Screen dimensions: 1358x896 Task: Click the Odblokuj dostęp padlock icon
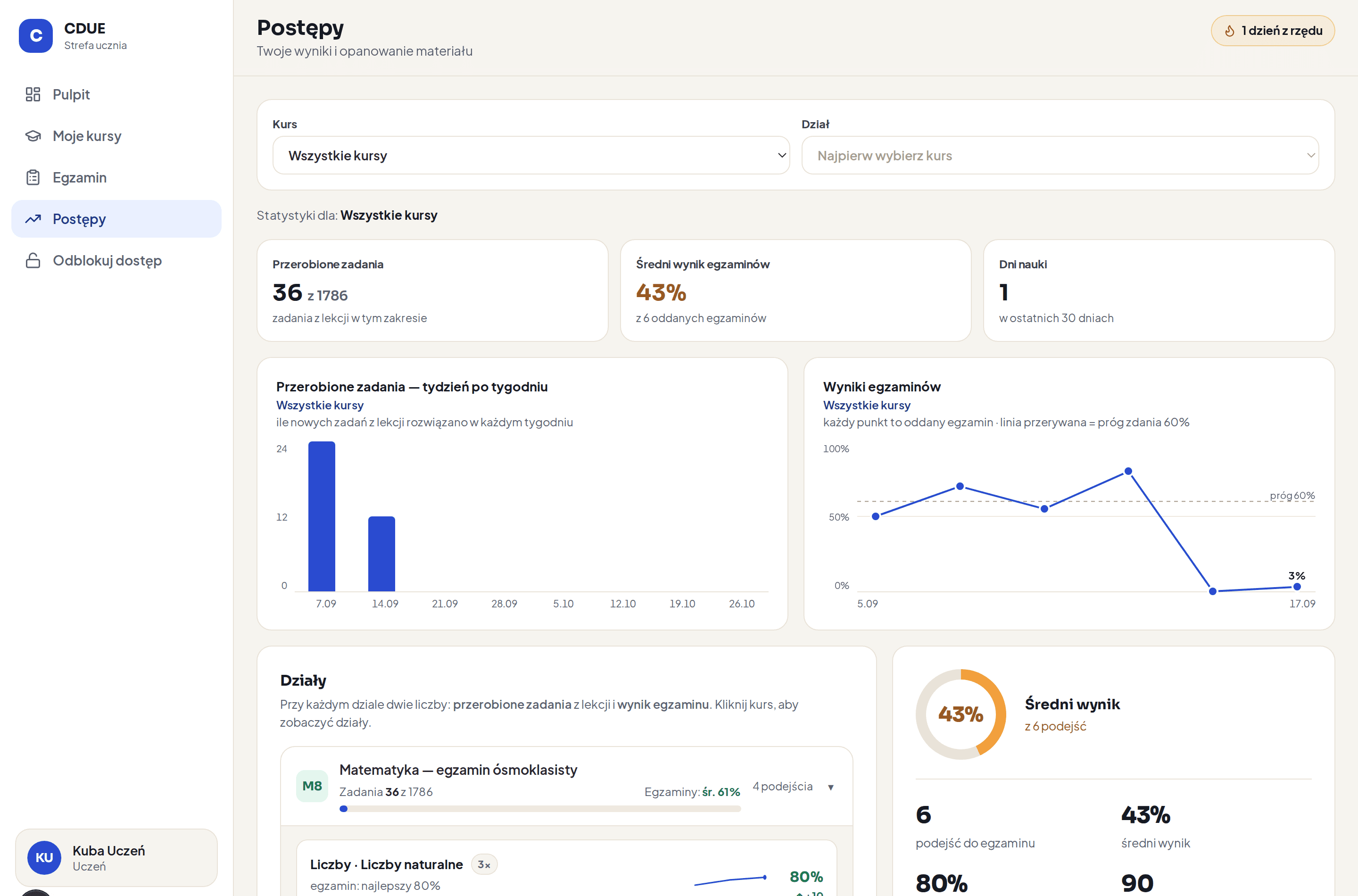coord(33,261)
